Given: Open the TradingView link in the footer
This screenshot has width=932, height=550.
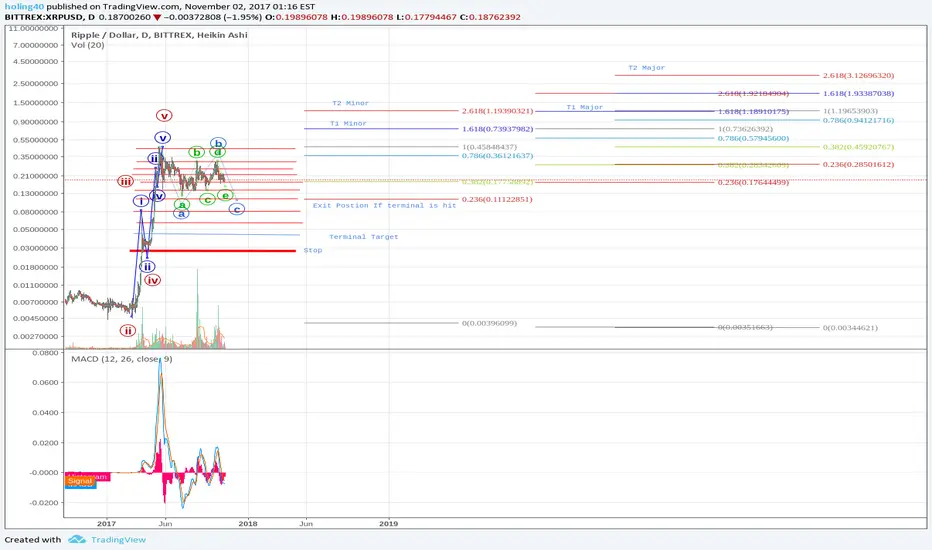Looking at the screenshot, I should (x=118, y=540).
